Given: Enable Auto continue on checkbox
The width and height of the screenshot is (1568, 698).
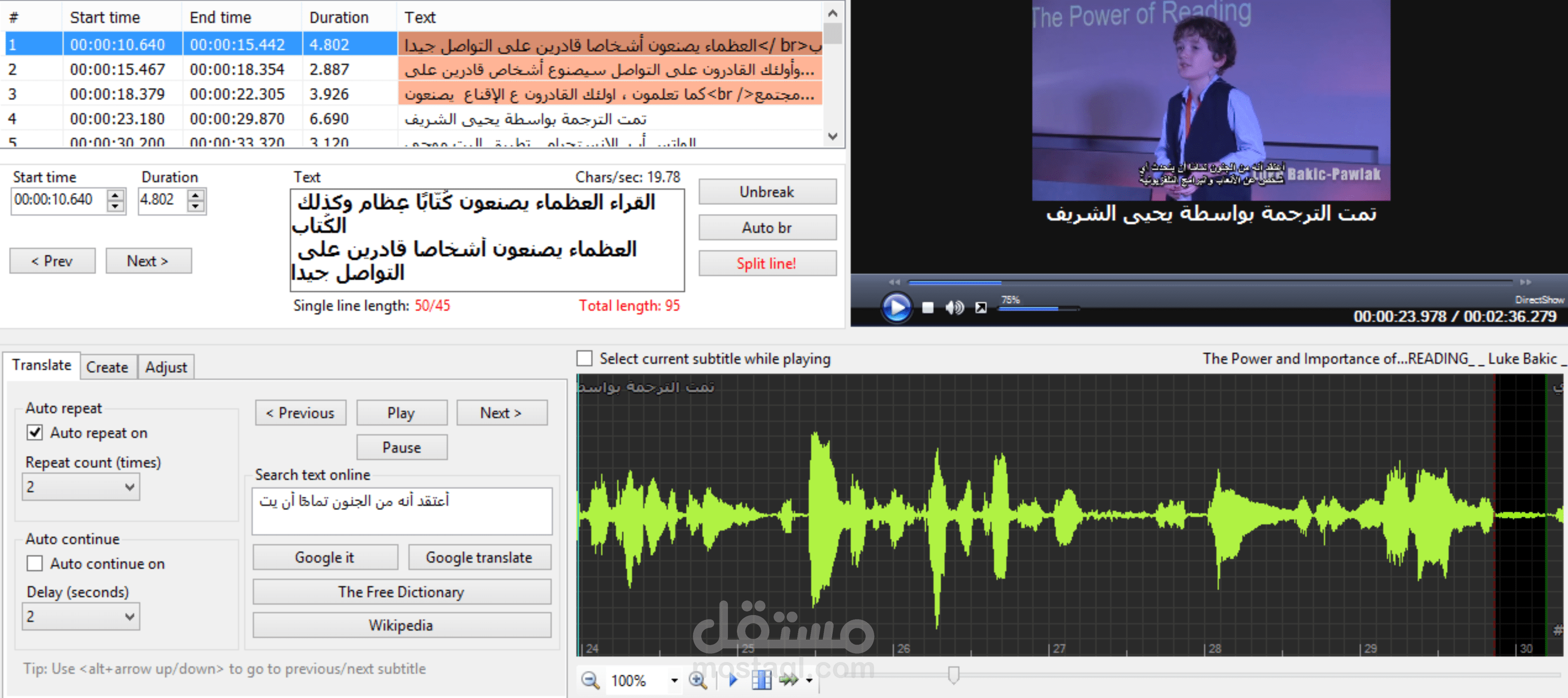Looking at the screenshot, I should click(35, 564).
